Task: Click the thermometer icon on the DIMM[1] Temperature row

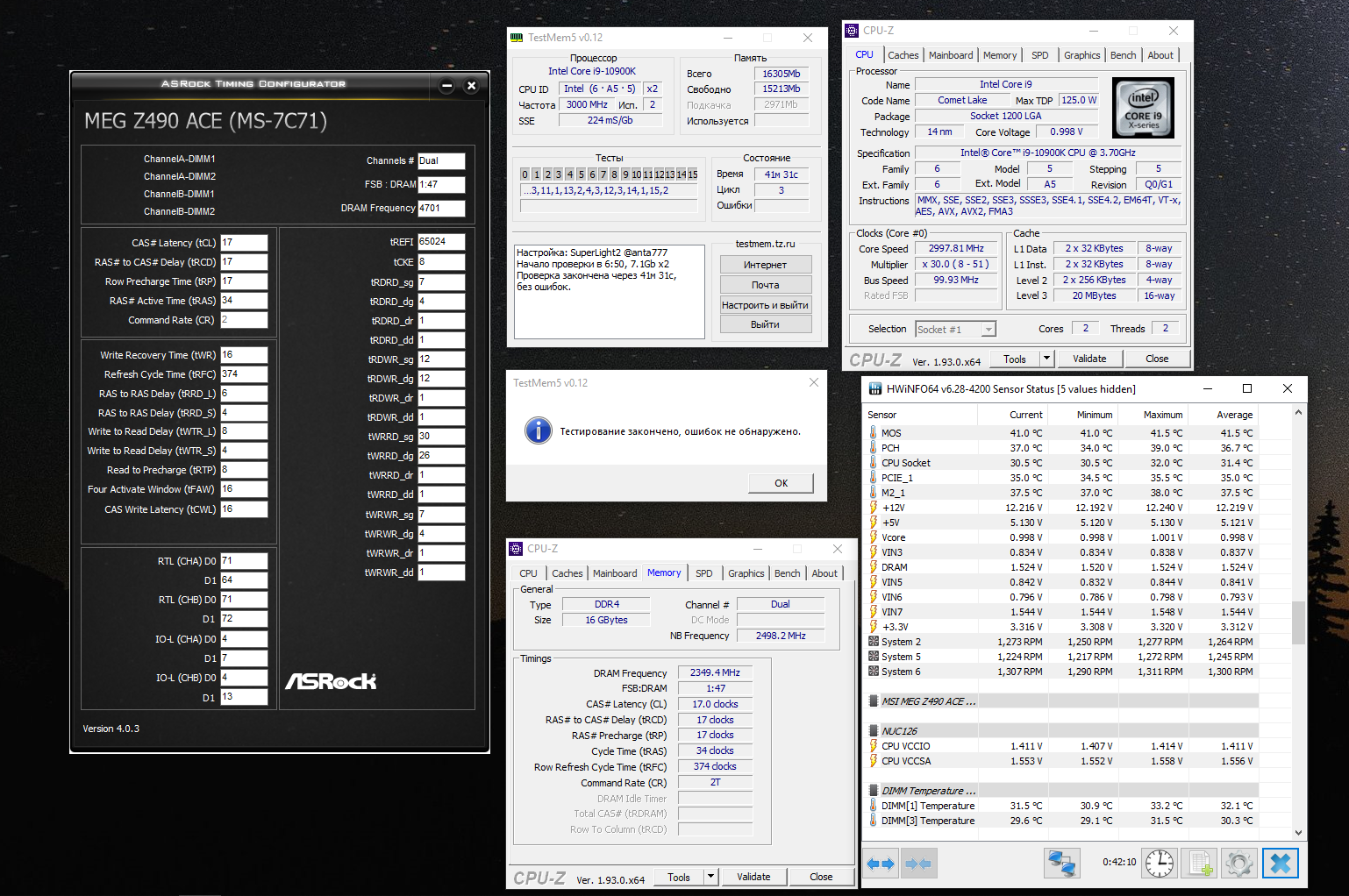Action: coord(874,806)
